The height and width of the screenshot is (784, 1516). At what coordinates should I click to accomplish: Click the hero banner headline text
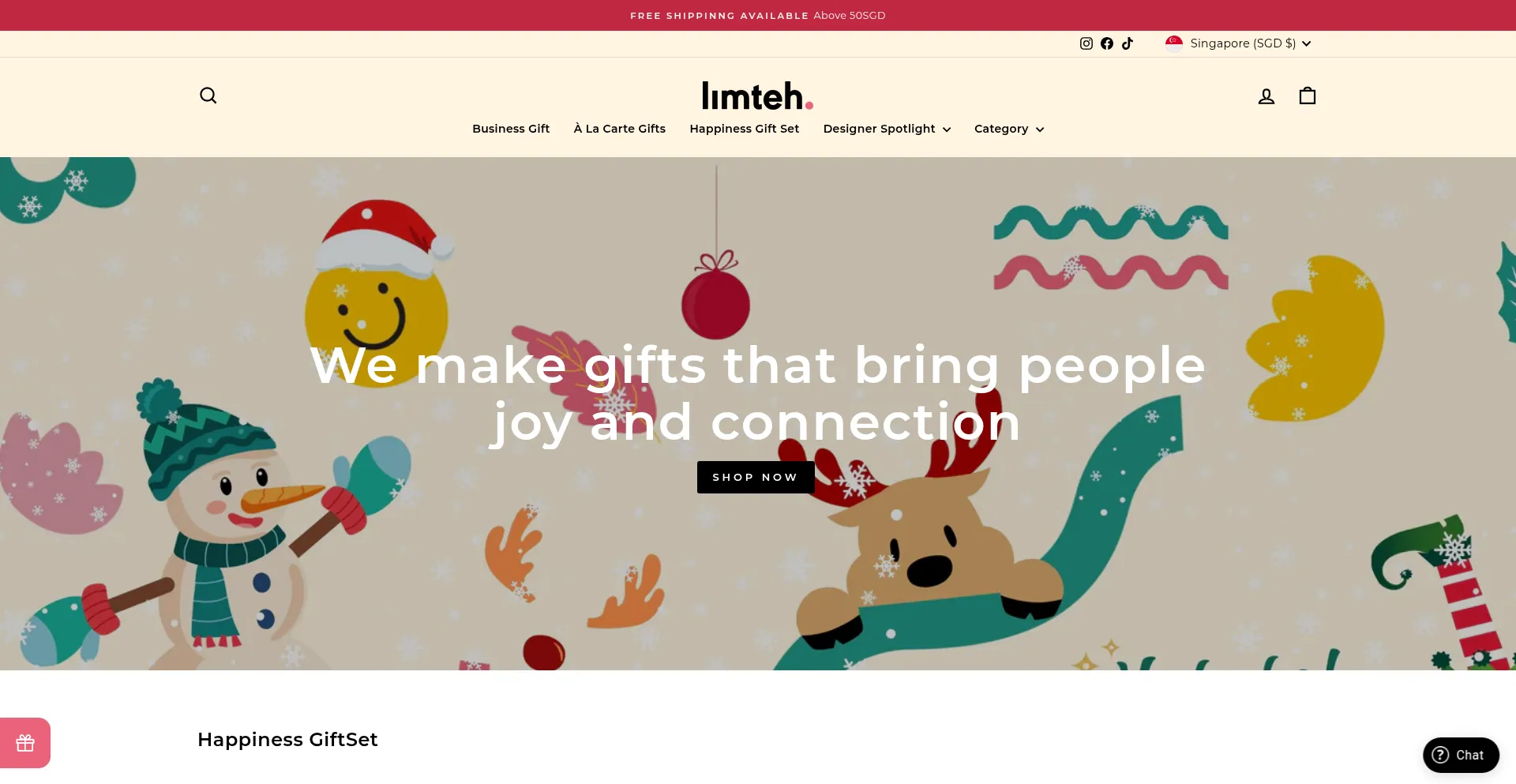coord(758,393)
